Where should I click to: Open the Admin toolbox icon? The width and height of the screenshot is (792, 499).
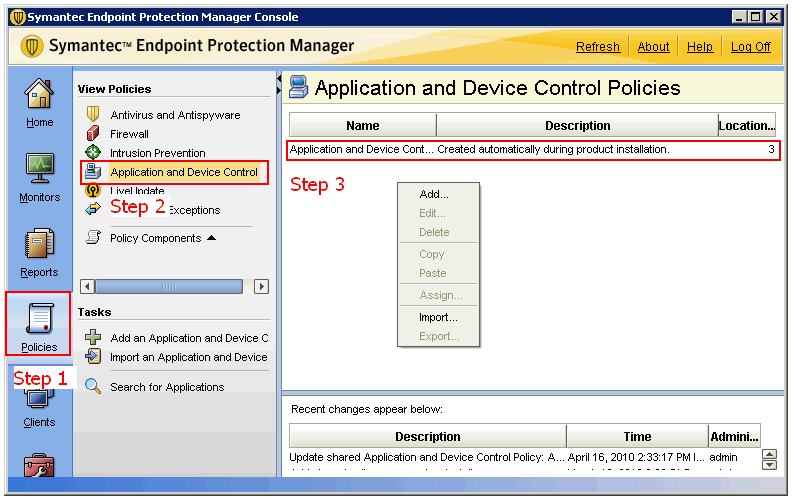[x=39, y=466]
